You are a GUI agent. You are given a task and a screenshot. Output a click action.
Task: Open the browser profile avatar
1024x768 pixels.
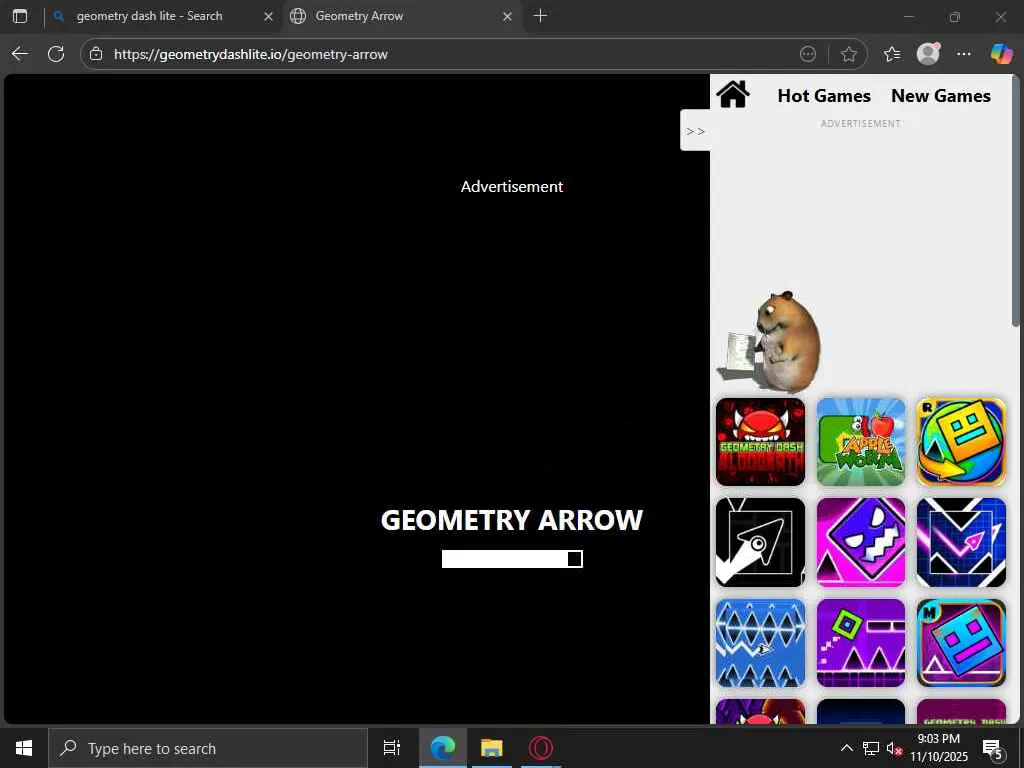pyautogui.click(x=928, y=54)
